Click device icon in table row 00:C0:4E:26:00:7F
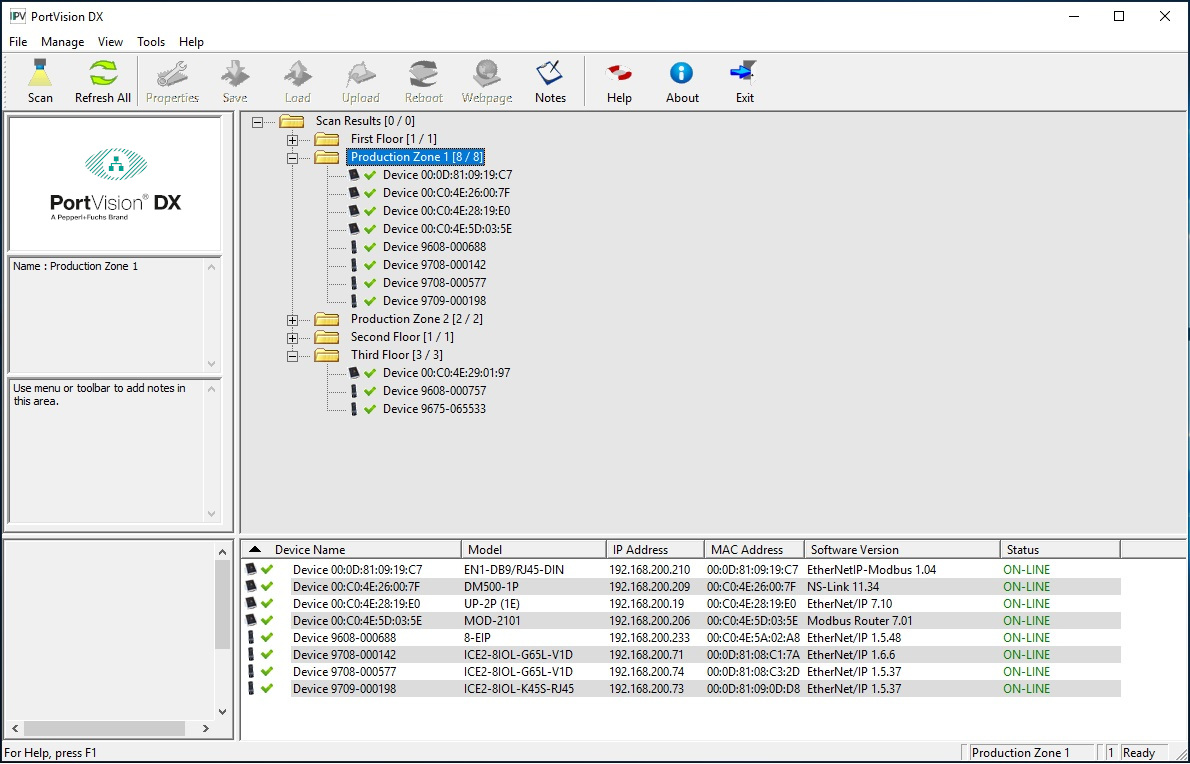 [251, 586]
